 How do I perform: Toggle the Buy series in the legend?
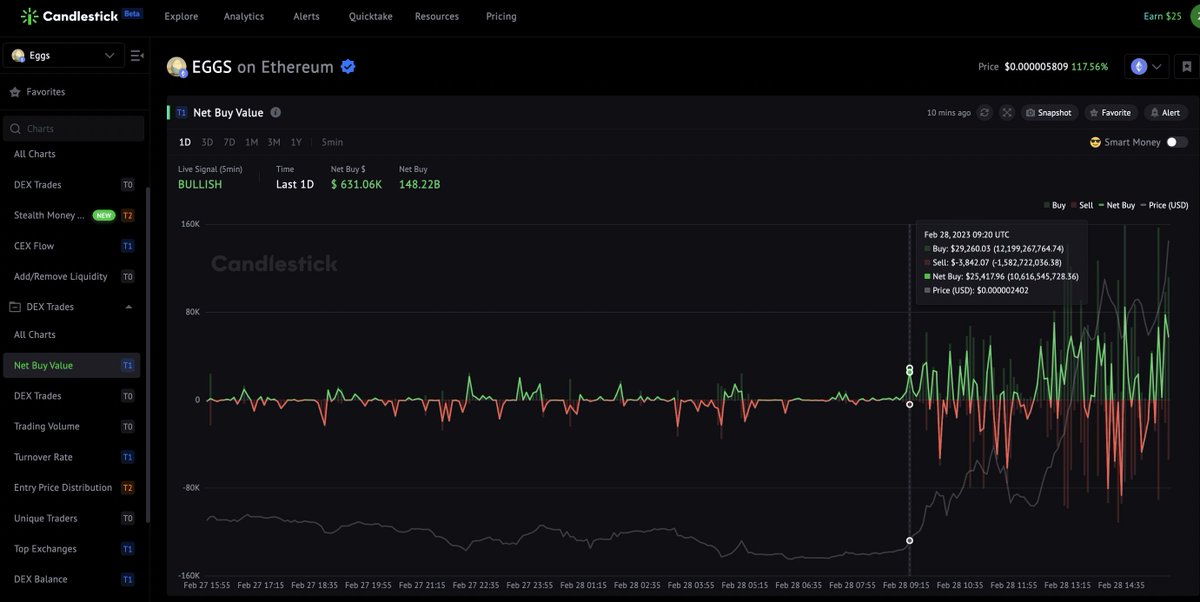coord(1055,205)
